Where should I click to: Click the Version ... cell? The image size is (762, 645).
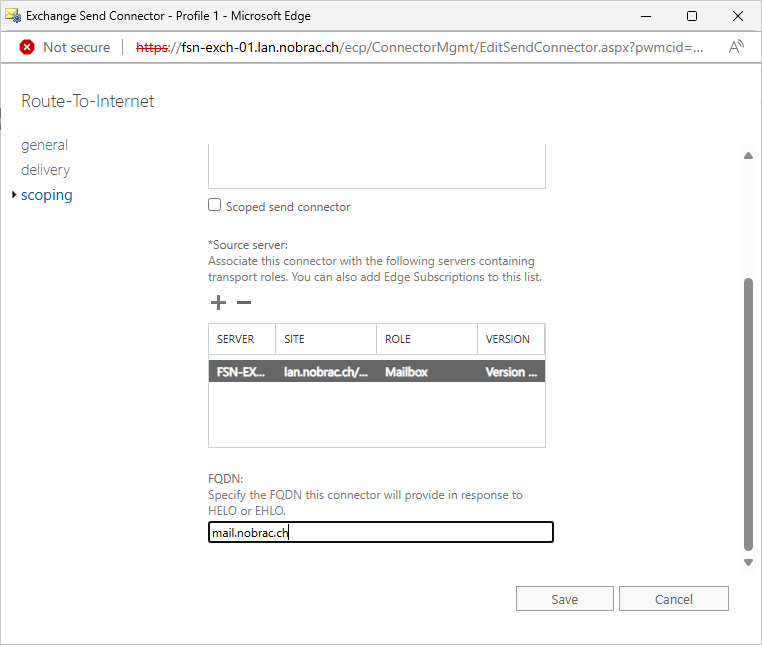point(511,372)
